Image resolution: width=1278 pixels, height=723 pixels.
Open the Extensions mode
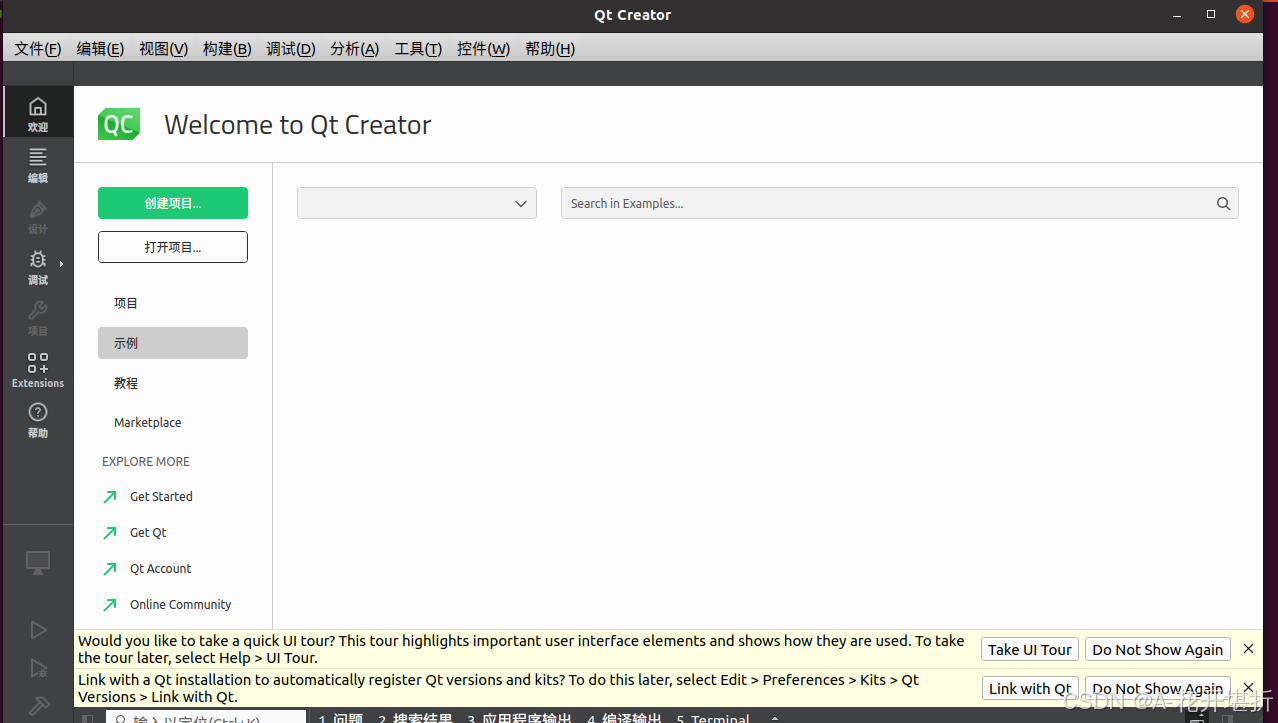(37, 369)
